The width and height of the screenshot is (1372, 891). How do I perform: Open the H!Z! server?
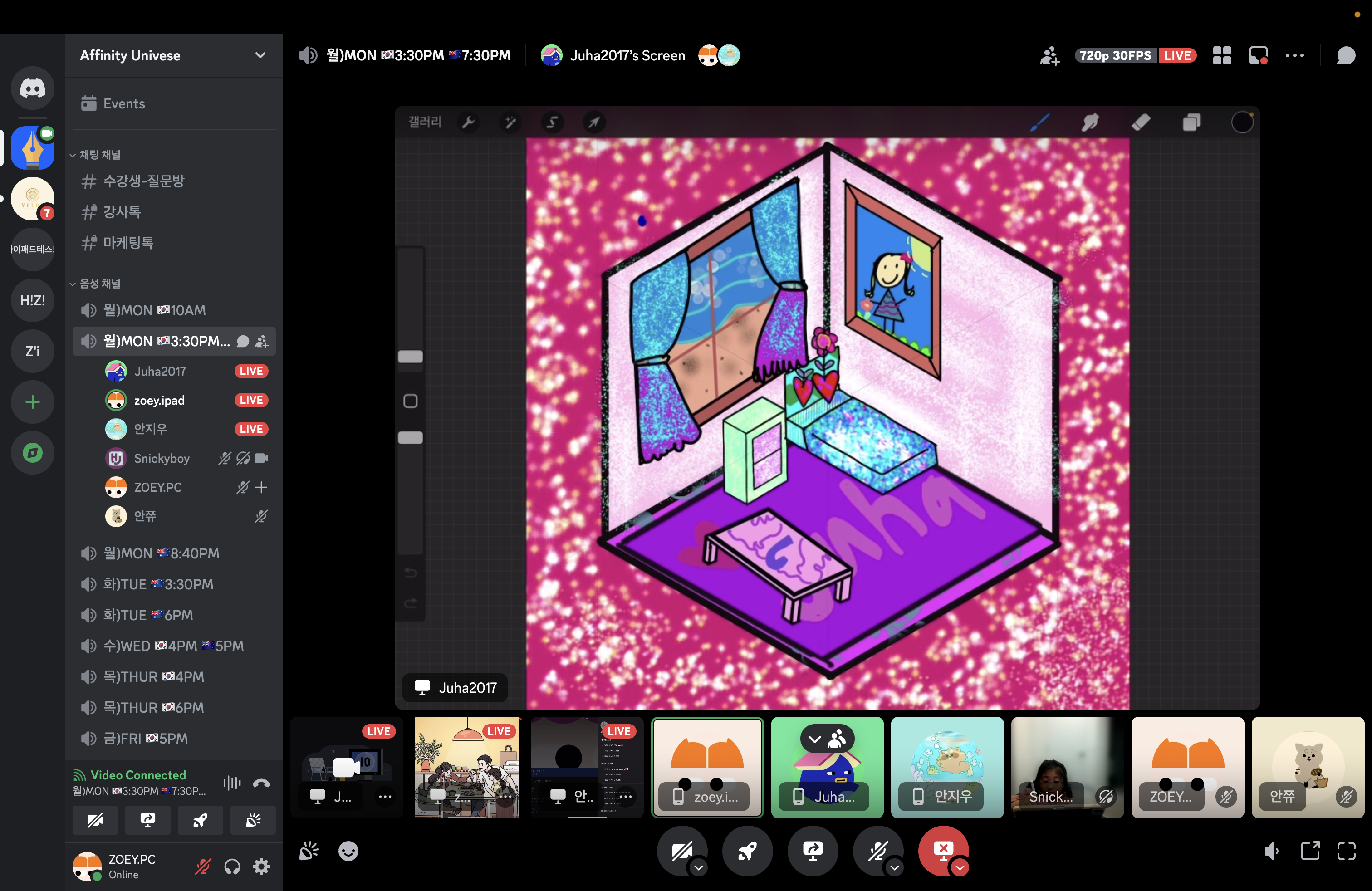[32, 300]
